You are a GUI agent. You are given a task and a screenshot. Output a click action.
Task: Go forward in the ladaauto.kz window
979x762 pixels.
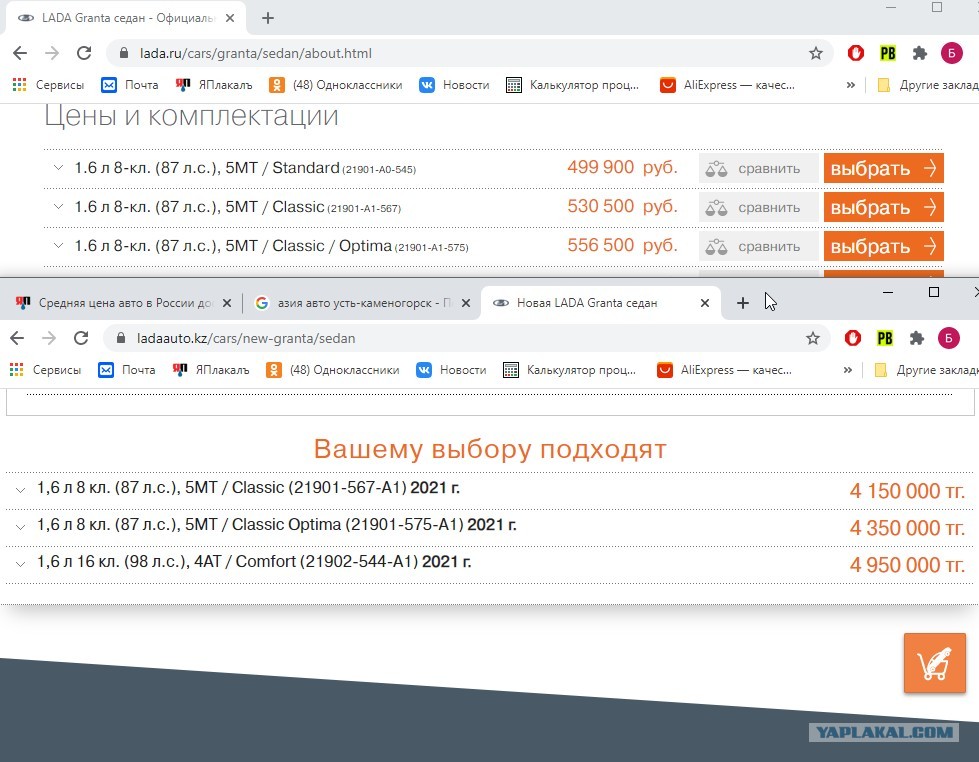click(49, 338)
